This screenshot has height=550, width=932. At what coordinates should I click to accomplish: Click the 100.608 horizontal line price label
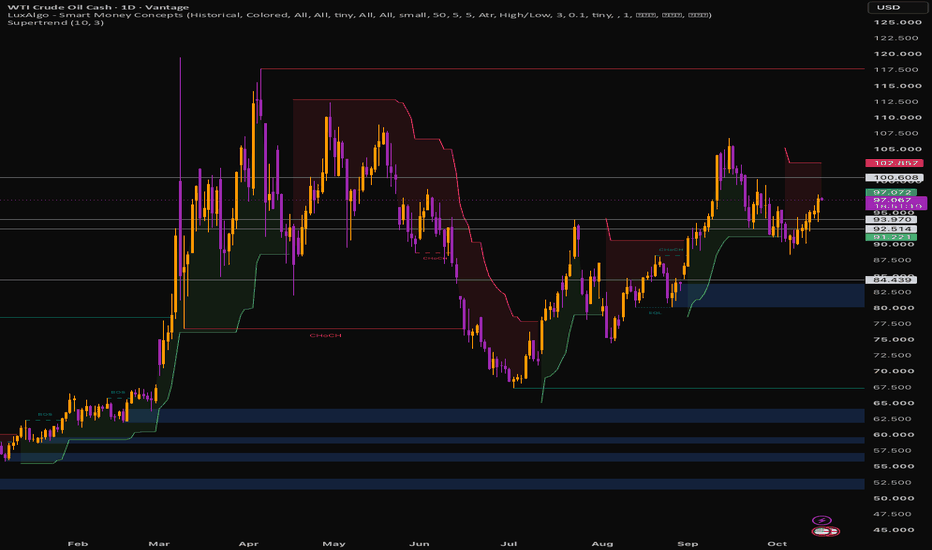pos(895,178)
